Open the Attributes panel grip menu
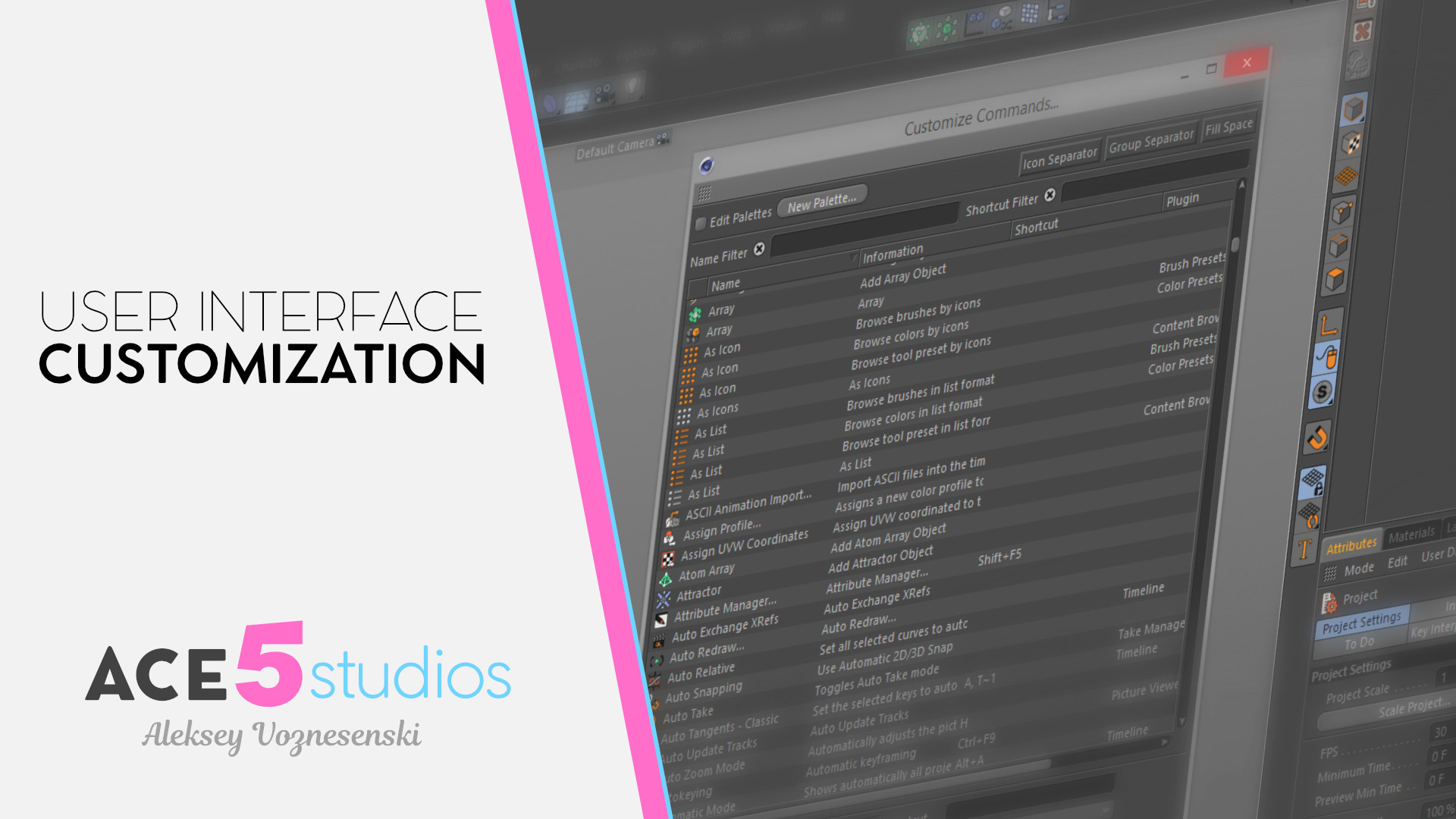This screenshot has height=819, width=1456. (1330, 573)
